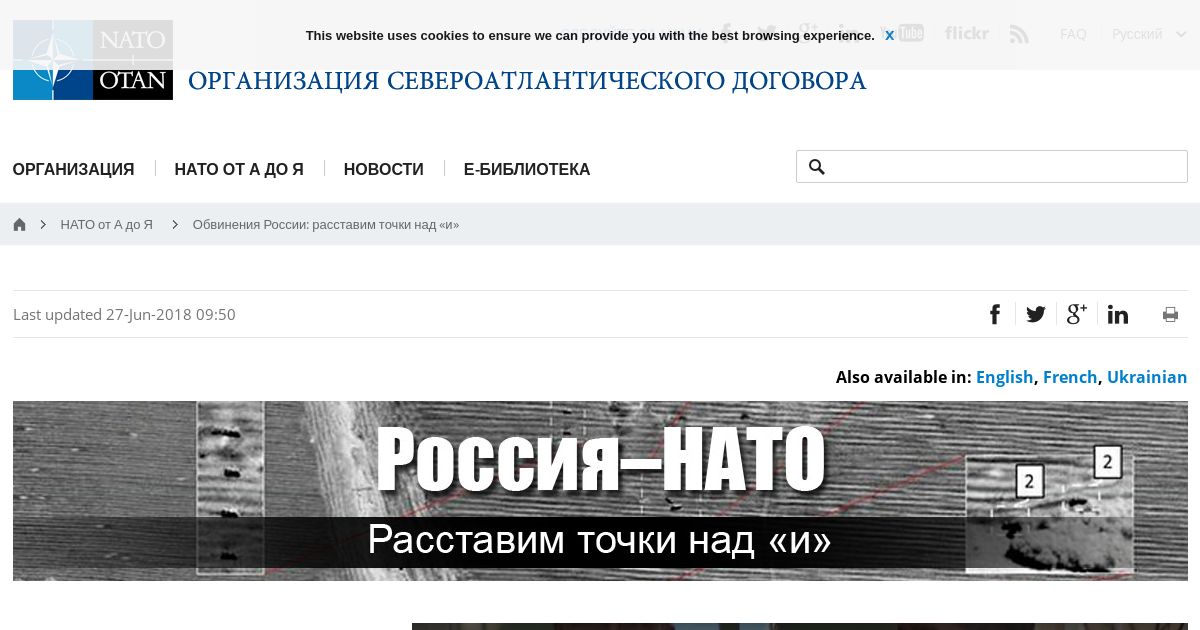The image size is (1200, 630).
Task: Open Организация Североатлантического договора title link
Action: 527,81
